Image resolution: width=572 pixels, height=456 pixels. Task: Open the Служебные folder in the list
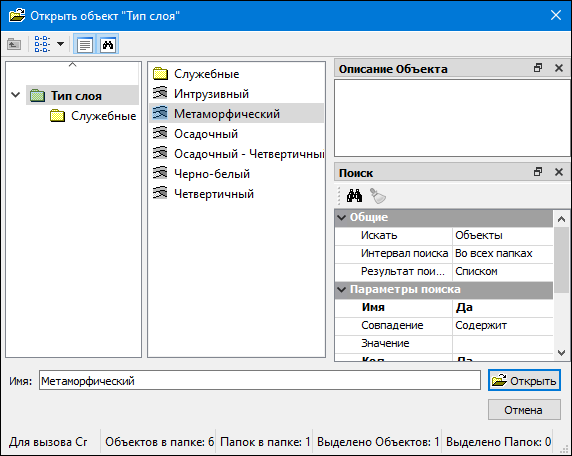tap(196, 74)
